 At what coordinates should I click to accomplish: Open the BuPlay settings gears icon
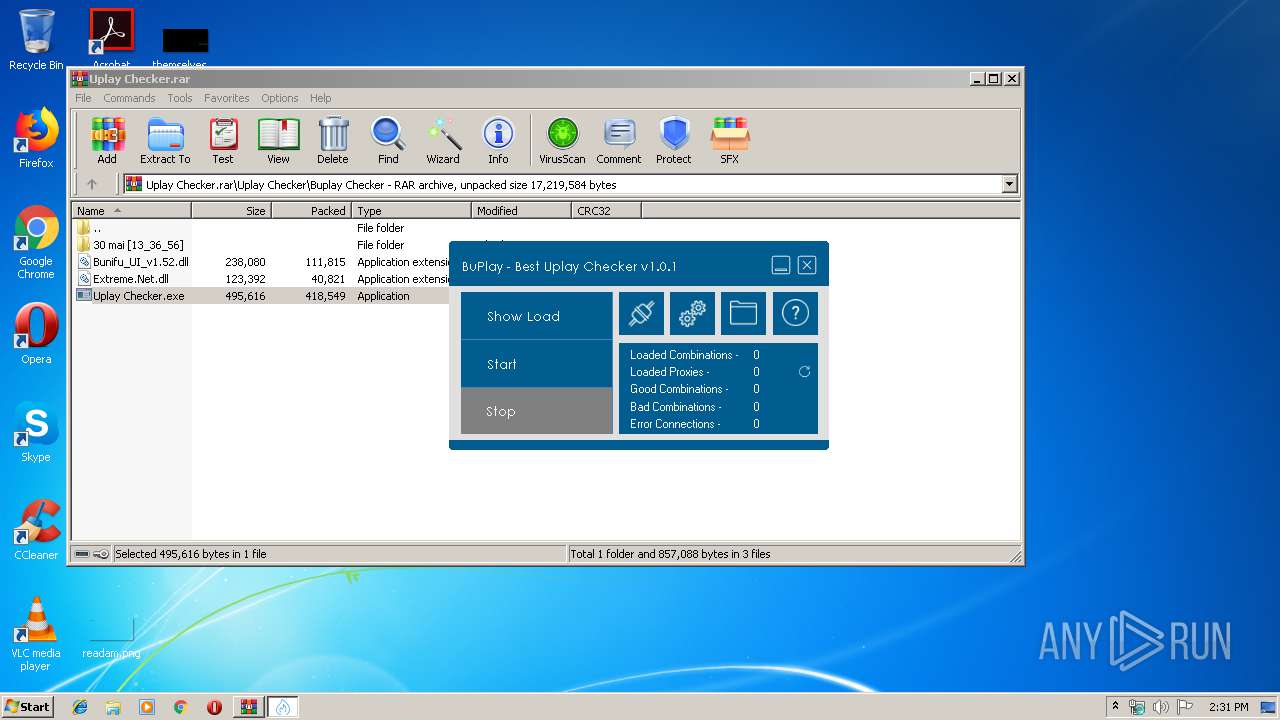(692, 314)
